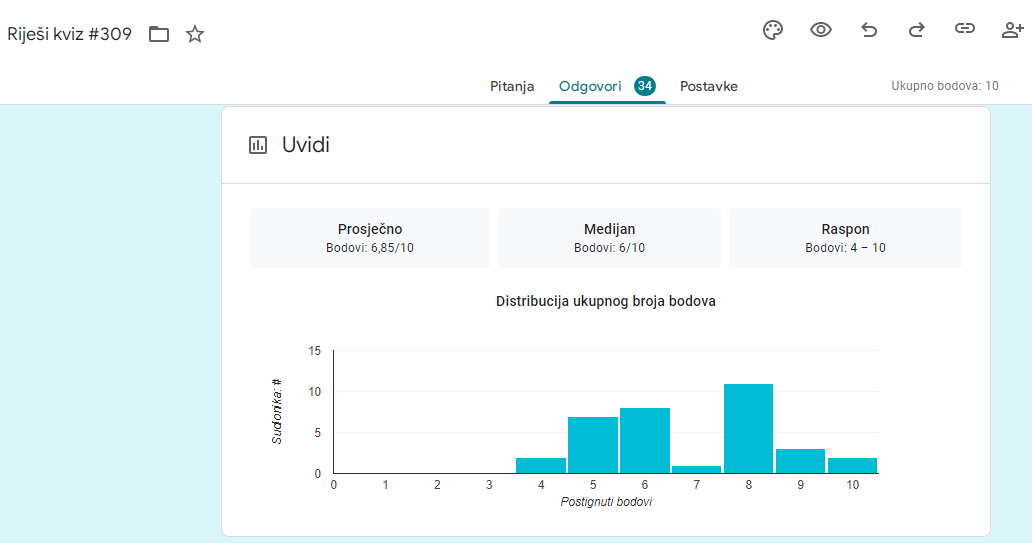The width and height of the screenshot is (1032, 543).
Task: Click the form title Riješi kviz #309
Action: pyautogui.click(x=70, y=34)
